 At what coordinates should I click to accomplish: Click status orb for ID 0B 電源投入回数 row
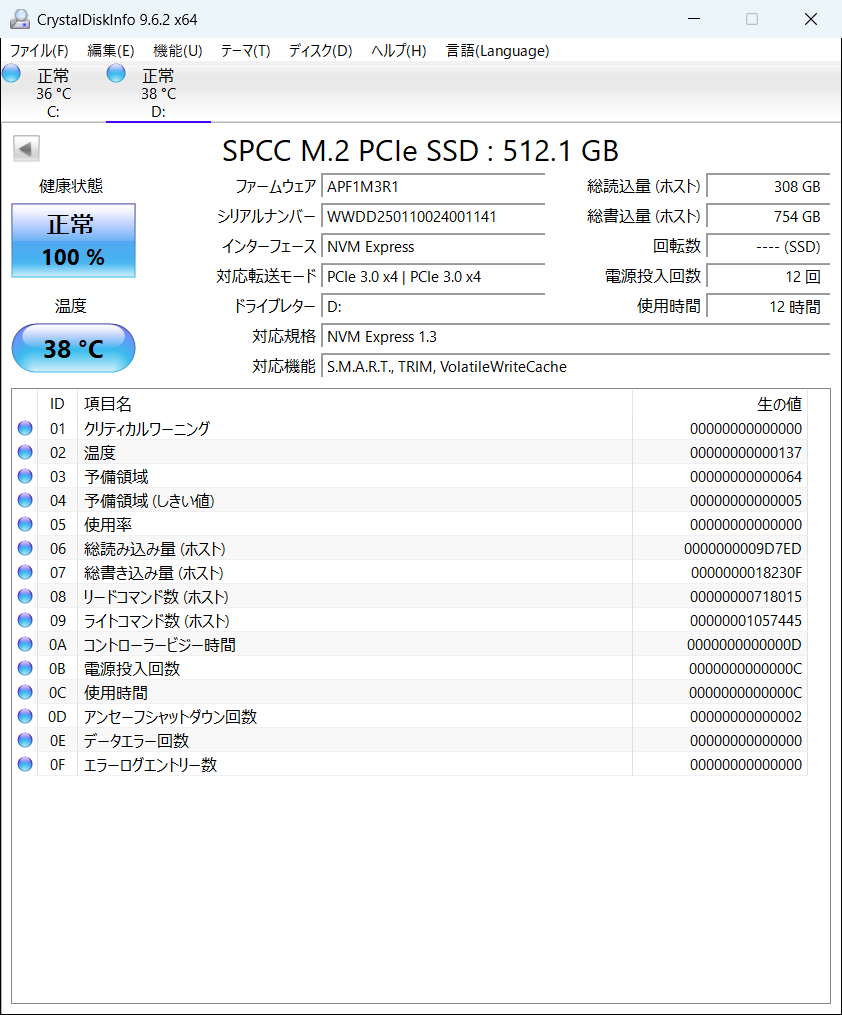coord(25,668)
